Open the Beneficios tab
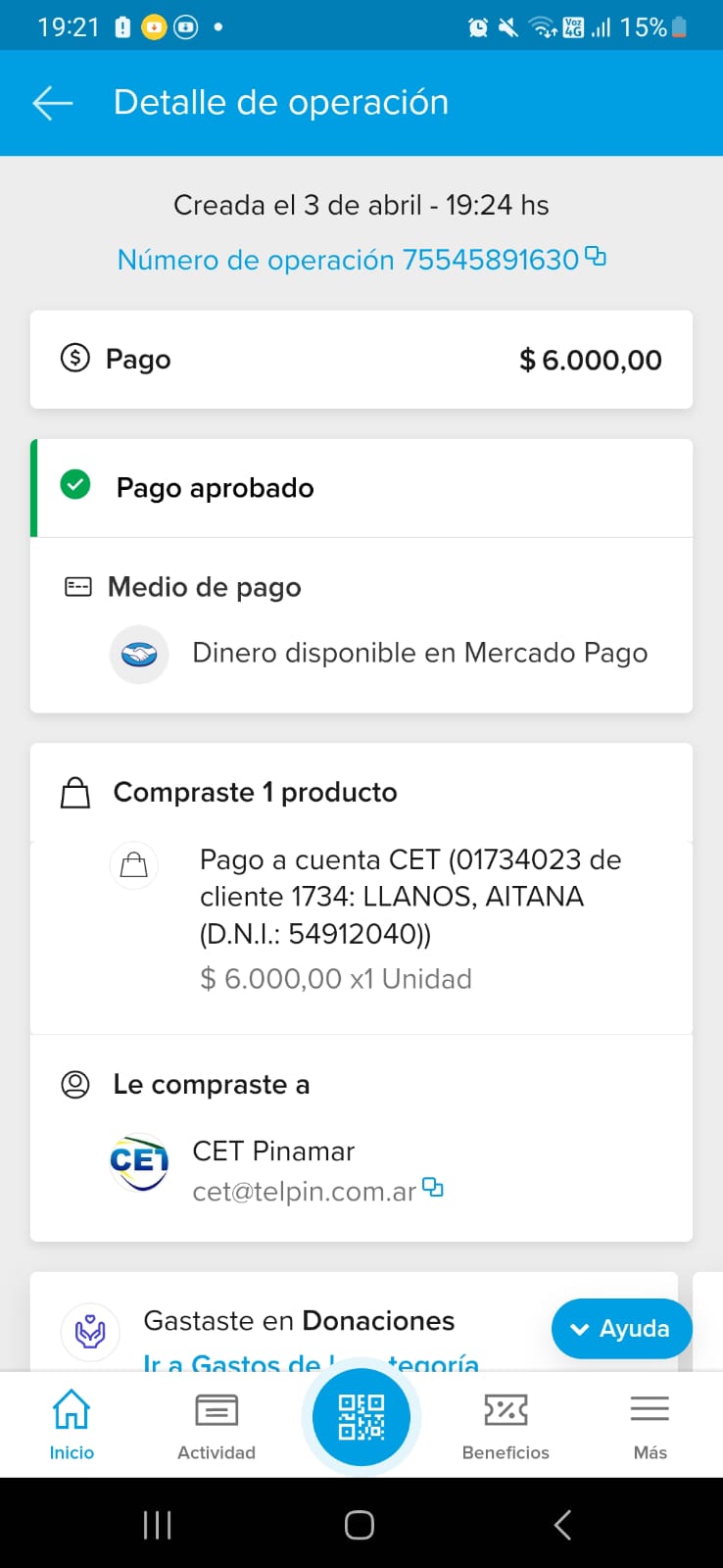Viewport: 723px width, 1568px height. pyautogui.click(x=506, y=1424)
